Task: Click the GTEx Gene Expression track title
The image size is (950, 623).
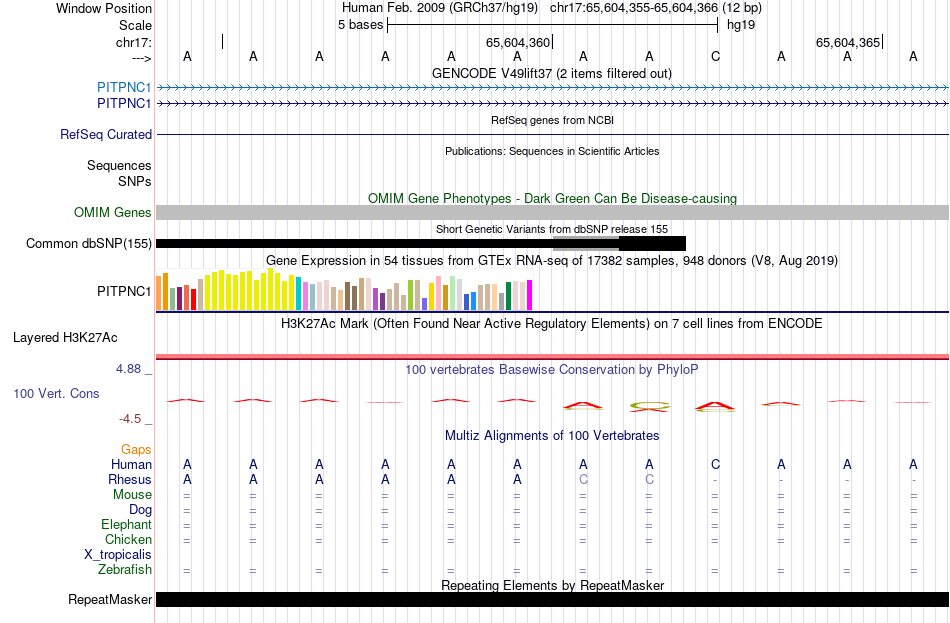Action: tap(552, 261)
